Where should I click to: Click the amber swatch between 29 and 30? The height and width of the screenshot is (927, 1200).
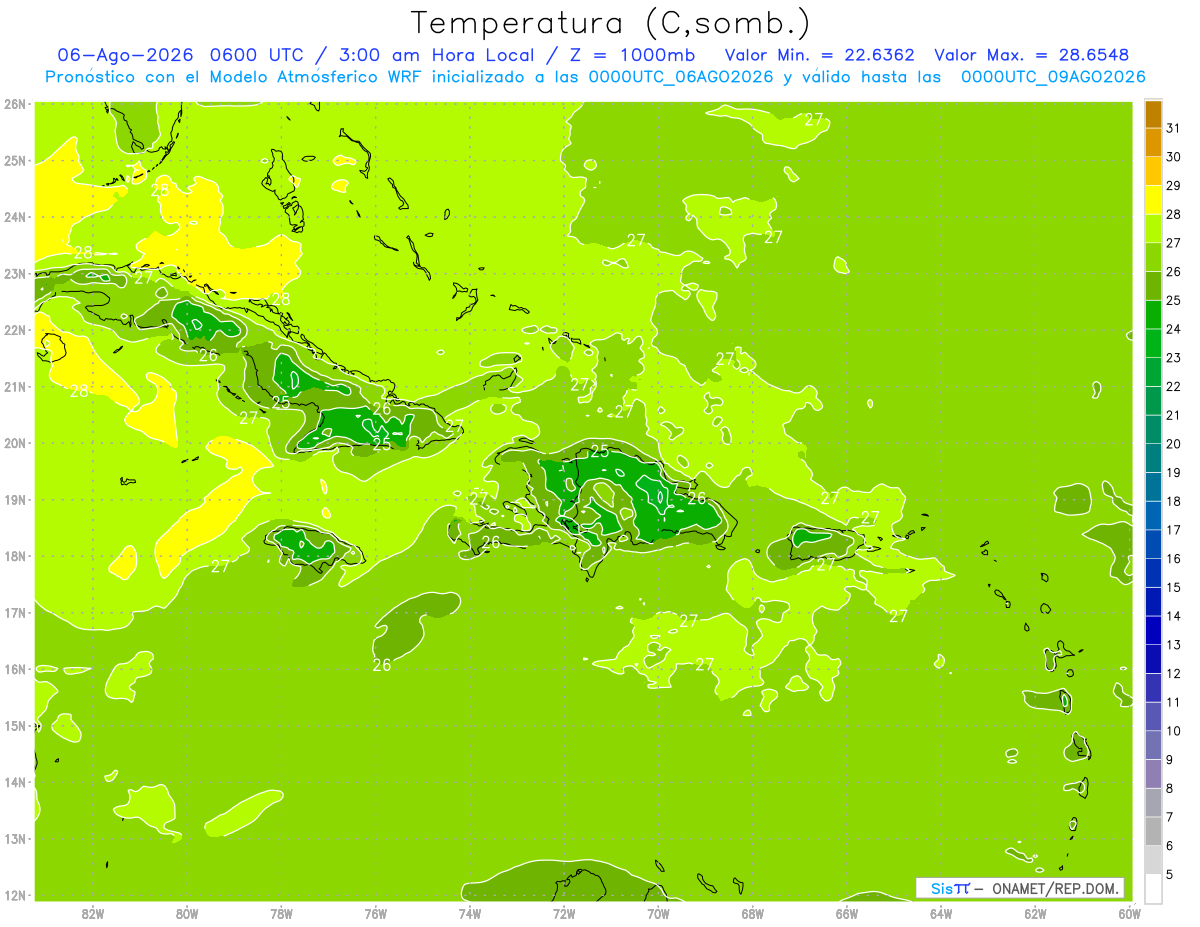[1153, 171]
